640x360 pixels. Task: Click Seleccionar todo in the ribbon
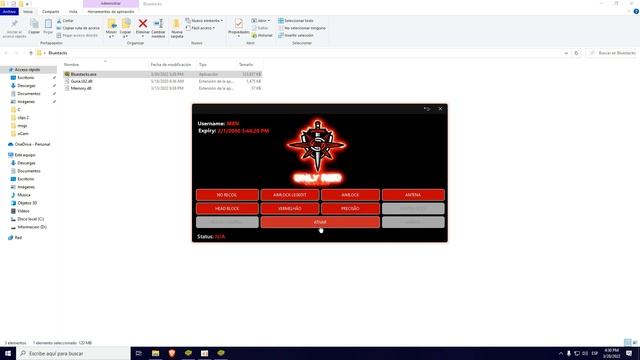[296, 20]
